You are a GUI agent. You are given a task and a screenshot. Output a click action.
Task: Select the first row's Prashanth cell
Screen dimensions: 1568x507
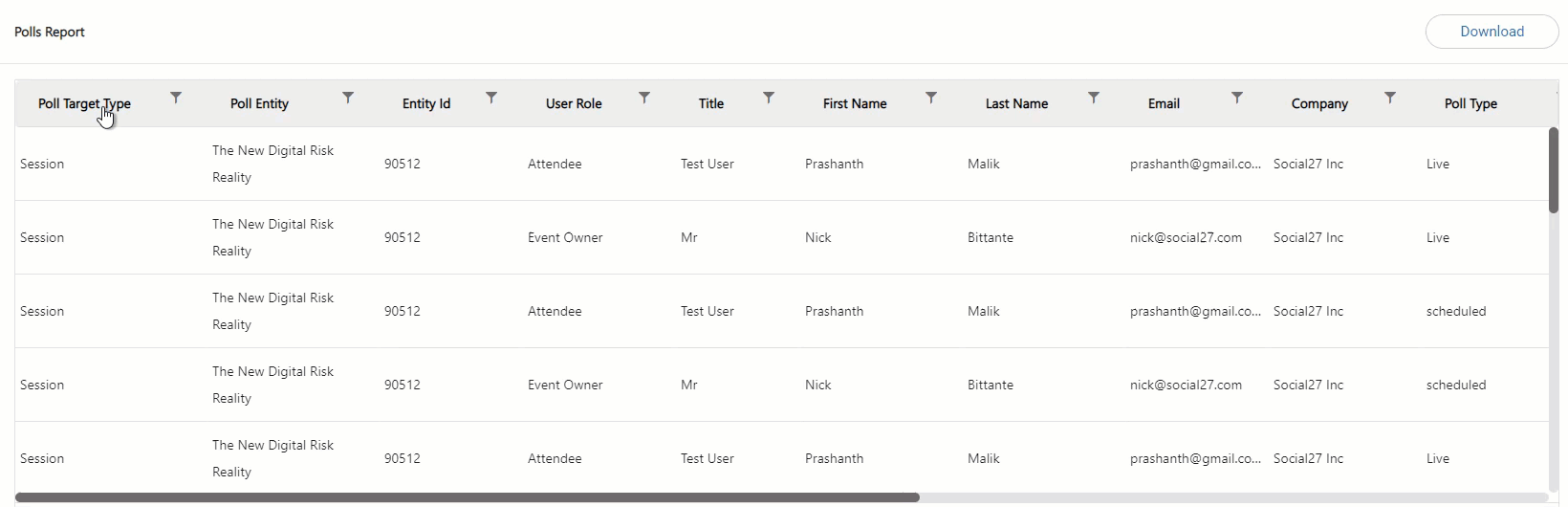pyautogui.click(x=834, y=164)
